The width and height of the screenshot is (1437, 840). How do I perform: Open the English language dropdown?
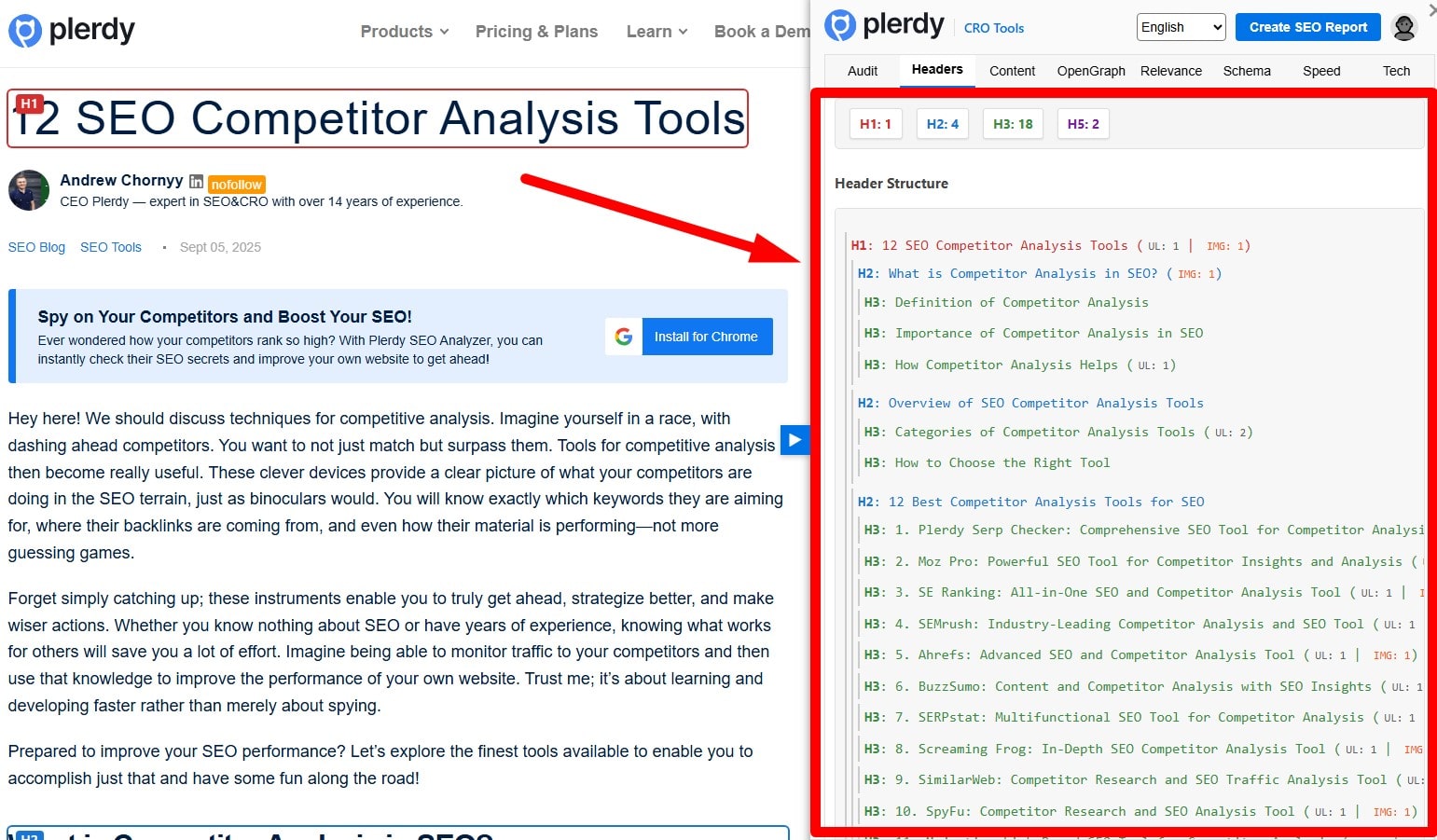coord(1180,27)
